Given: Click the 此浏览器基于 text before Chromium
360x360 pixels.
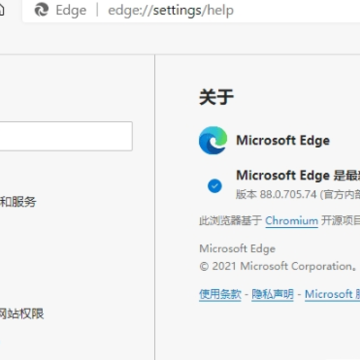Looking at the screenshot, I should click(x=230, y=221).
